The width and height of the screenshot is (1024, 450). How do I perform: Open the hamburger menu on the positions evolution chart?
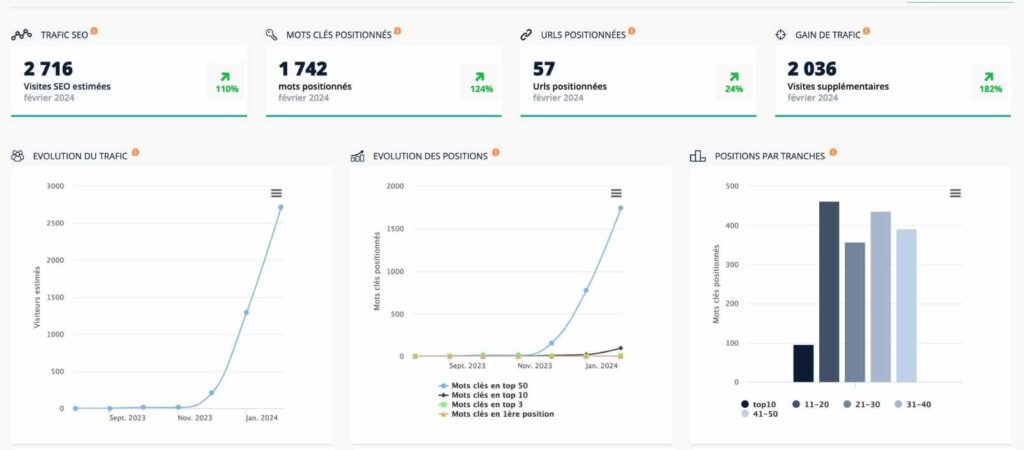coord(616,193)
